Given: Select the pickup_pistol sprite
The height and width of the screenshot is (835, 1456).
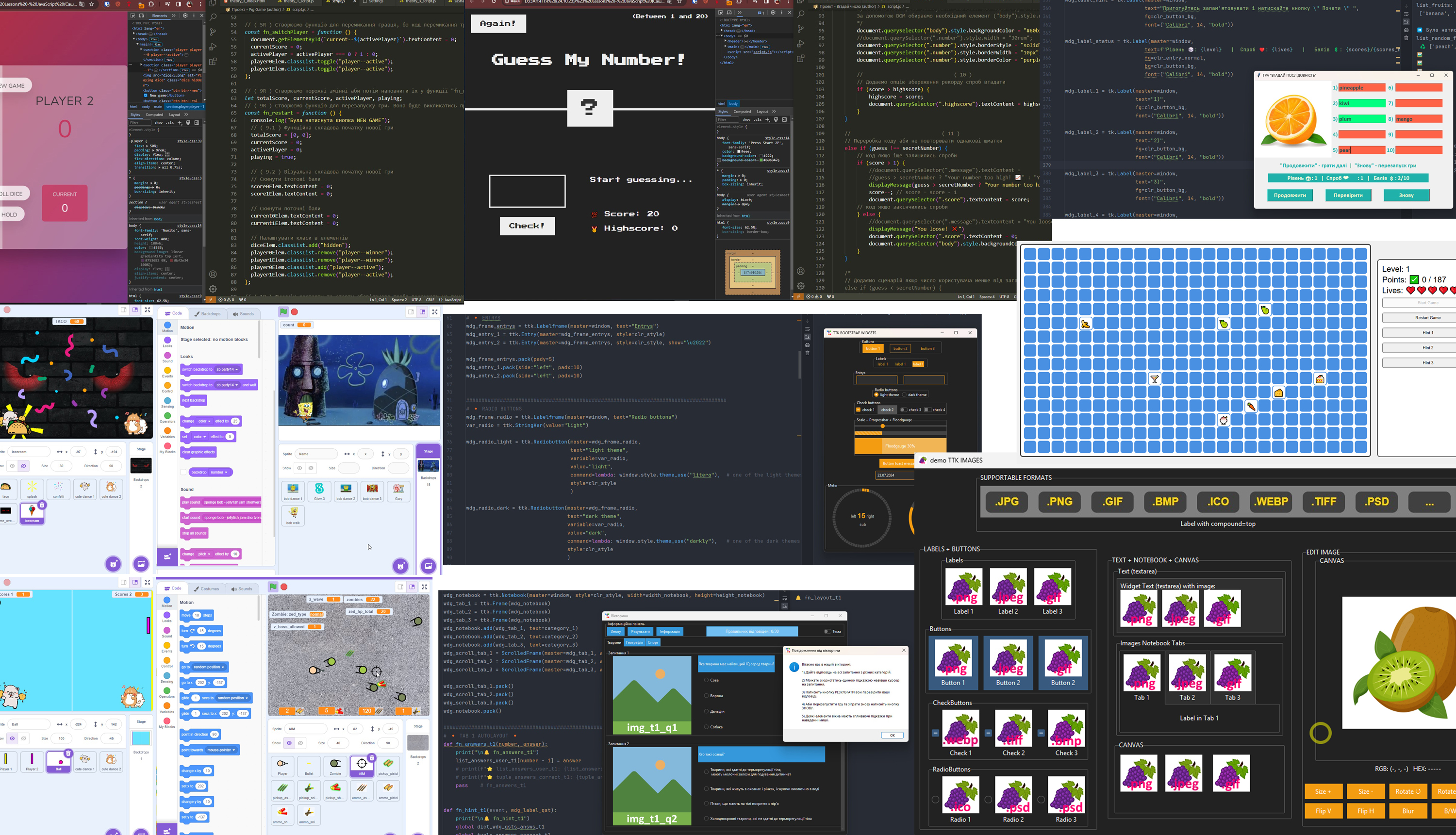Looking at the screenshot, I should (388, 766).
